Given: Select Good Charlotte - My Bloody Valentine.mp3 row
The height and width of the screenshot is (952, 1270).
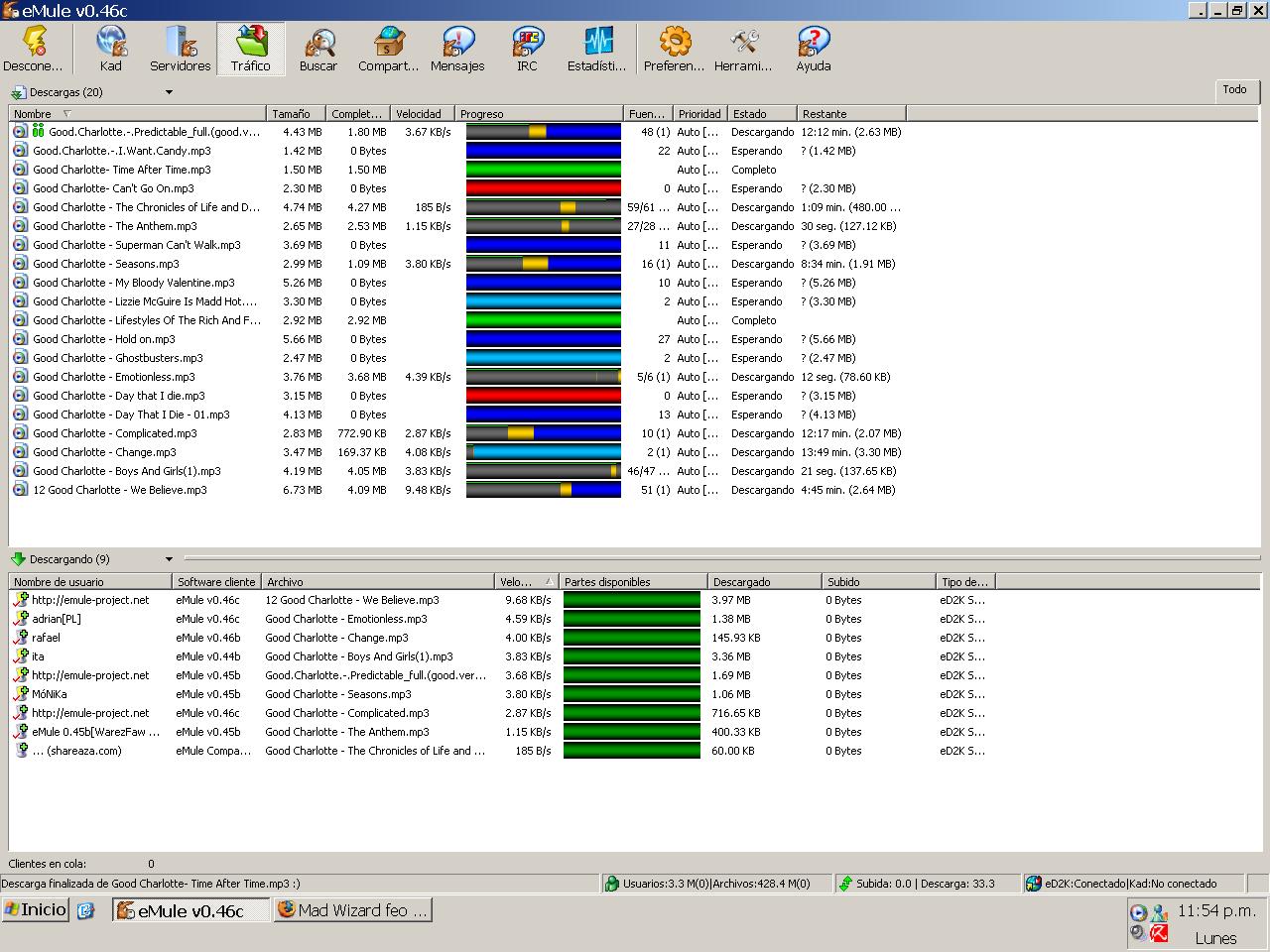Looking at the screenshot, I should pyautogui.click(x=456, y=283).
